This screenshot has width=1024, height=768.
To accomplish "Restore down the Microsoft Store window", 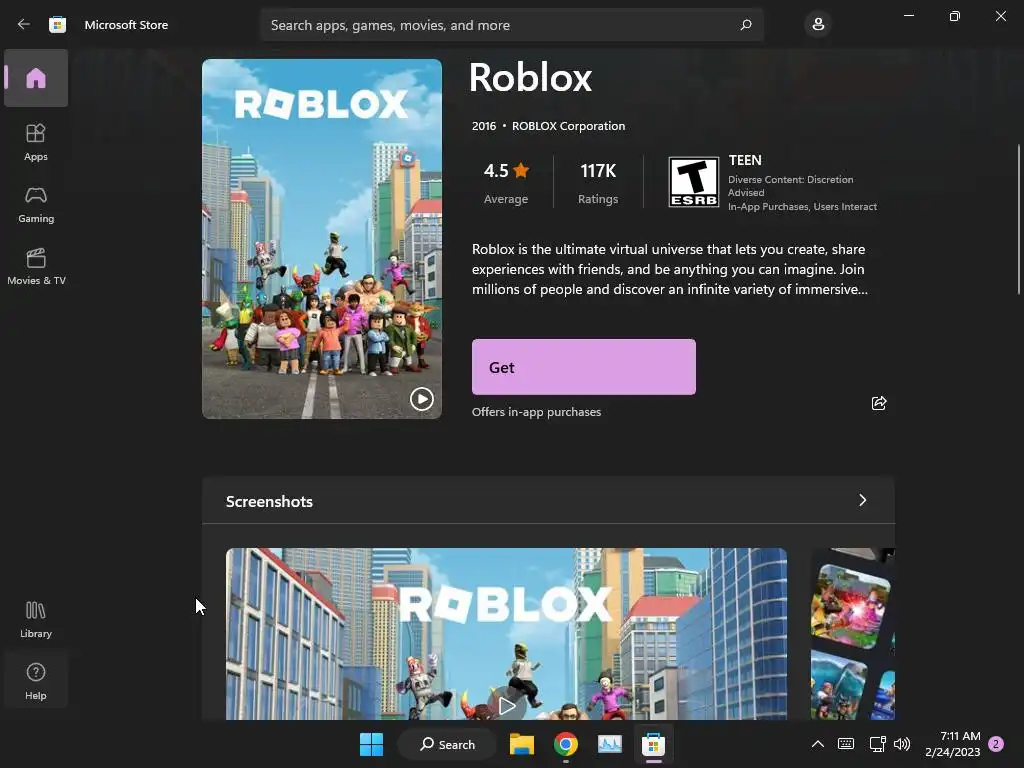I will click(955, 16).
